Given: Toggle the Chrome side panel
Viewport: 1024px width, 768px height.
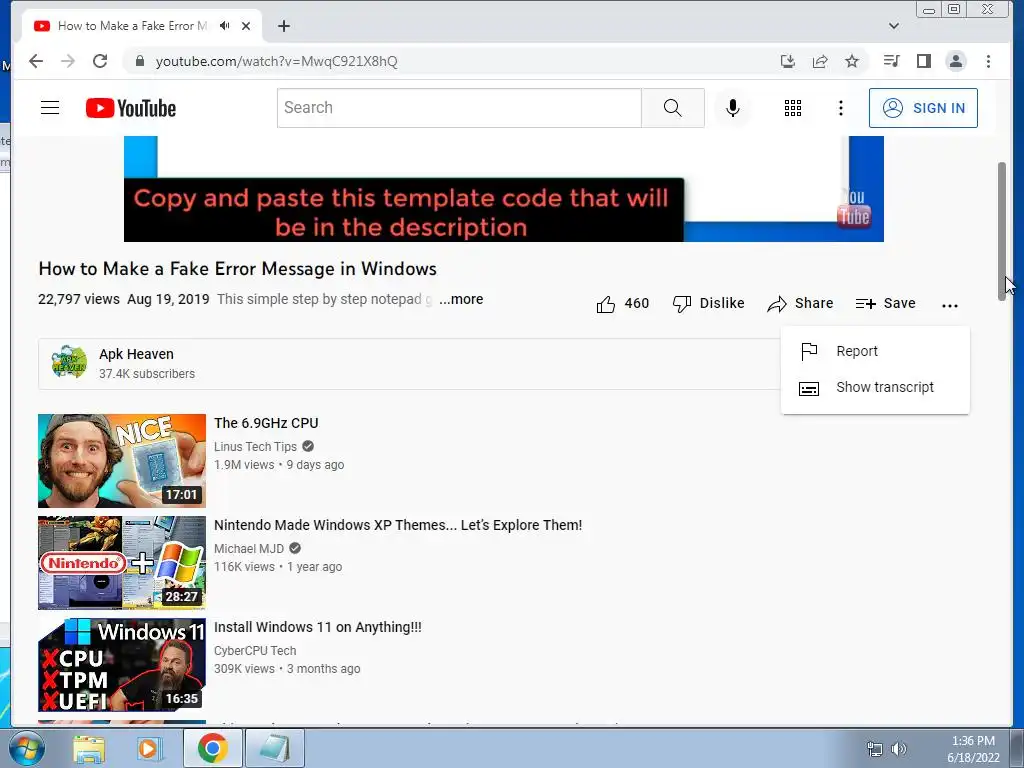Looking at the screenshot, I should point(923,61).
